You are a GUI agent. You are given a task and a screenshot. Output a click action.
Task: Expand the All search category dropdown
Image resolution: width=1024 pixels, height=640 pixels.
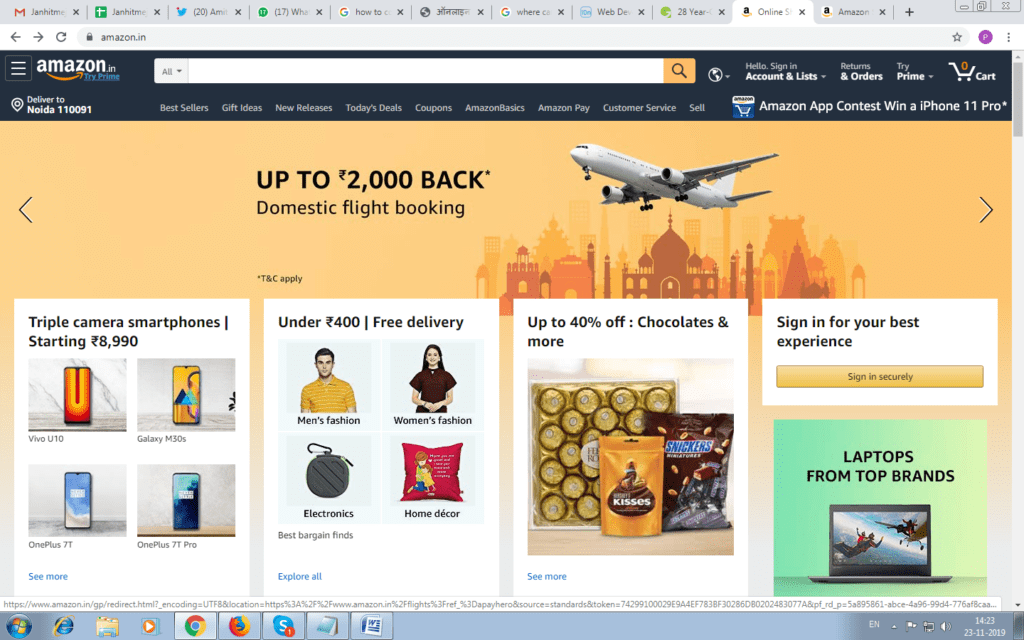tap(171, 71)
